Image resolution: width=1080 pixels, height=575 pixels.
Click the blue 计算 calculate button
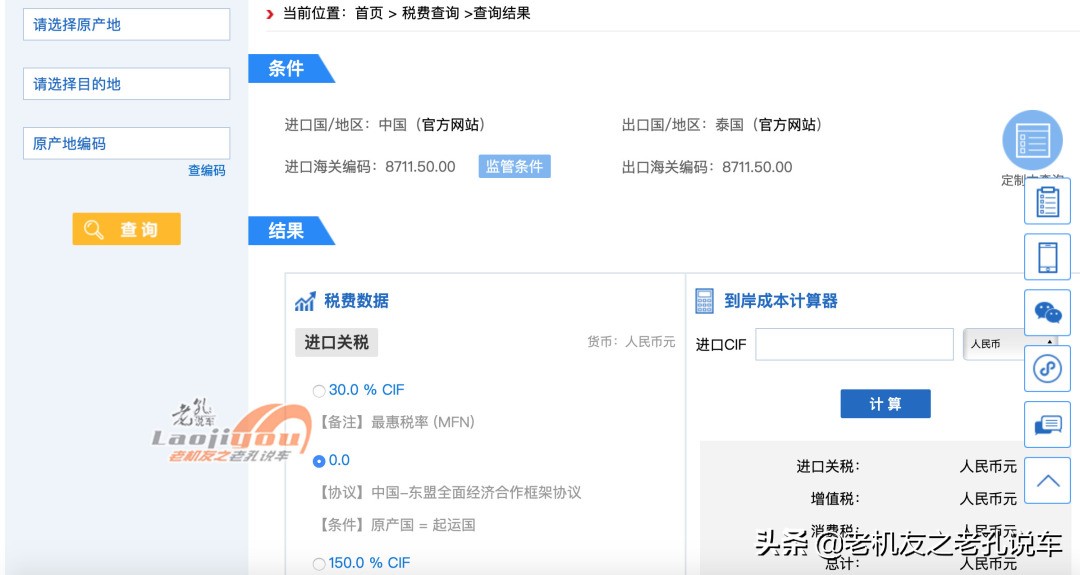(x=885, y=404)
